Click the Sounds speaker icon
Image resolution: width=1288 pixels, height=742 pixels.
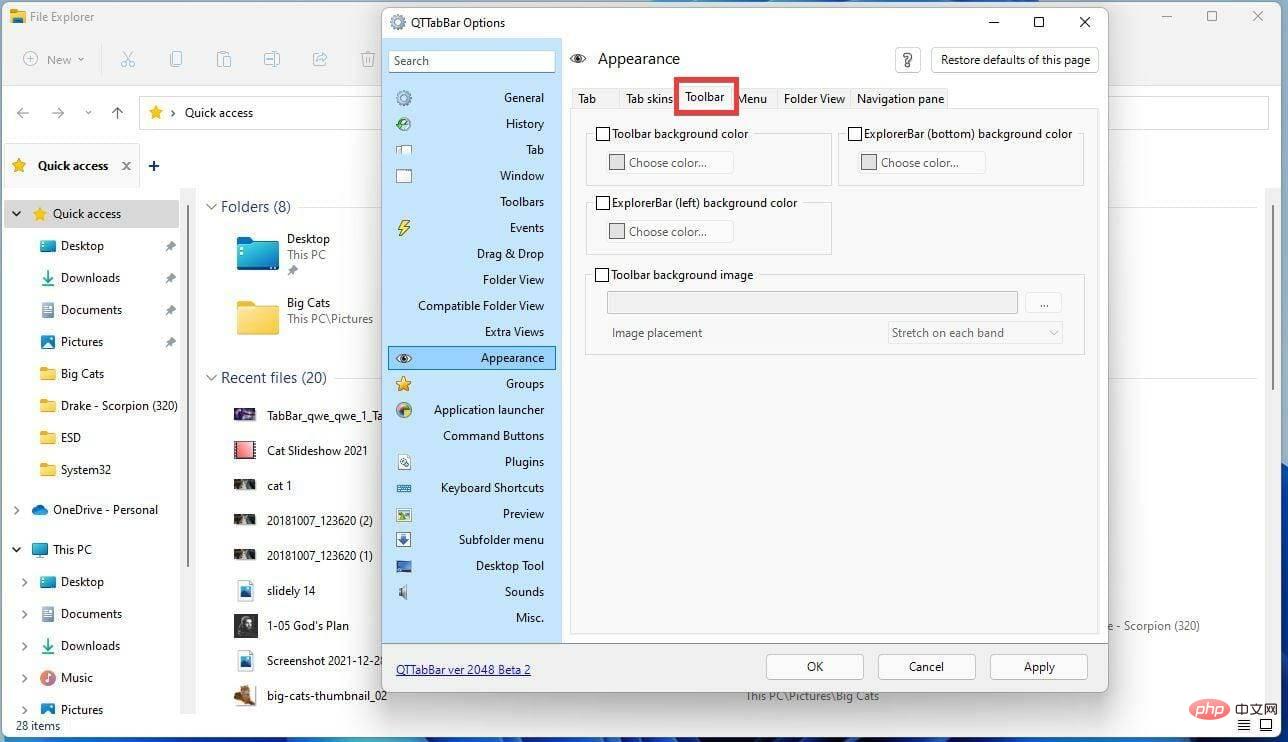point(404,592)
